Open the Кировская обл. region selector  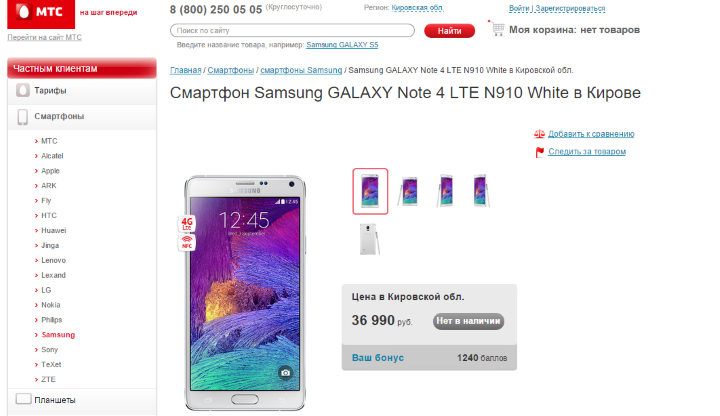[417, 8]
